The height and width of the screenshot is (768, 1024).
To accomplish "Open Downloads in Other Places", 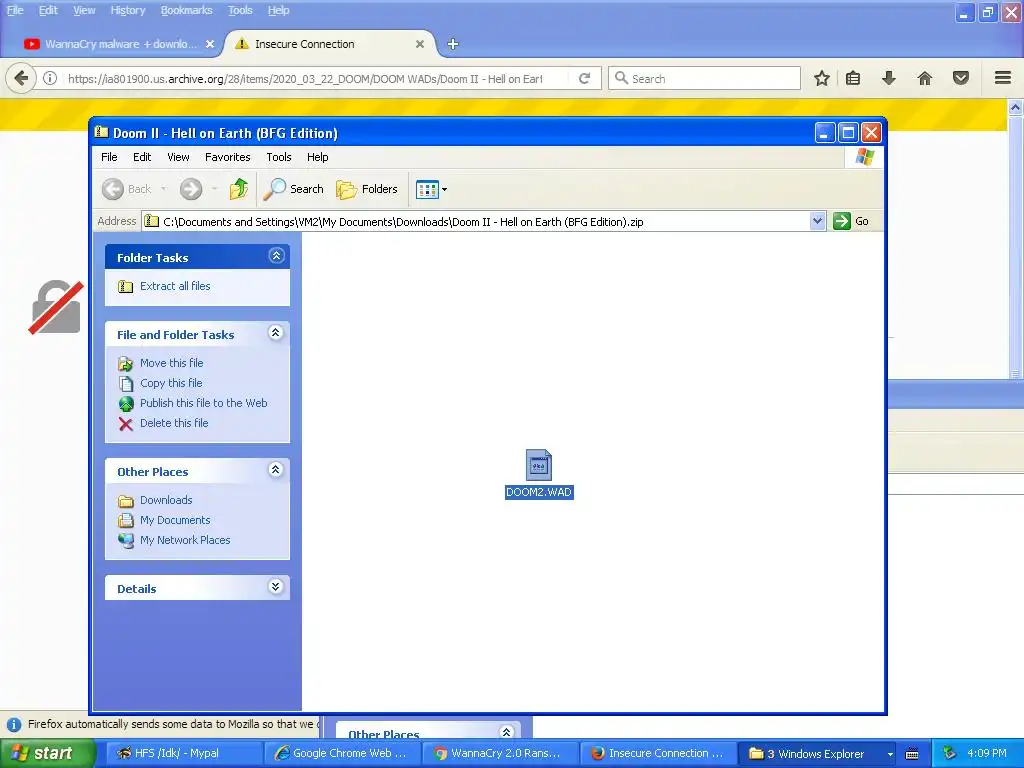I will 166,500.
